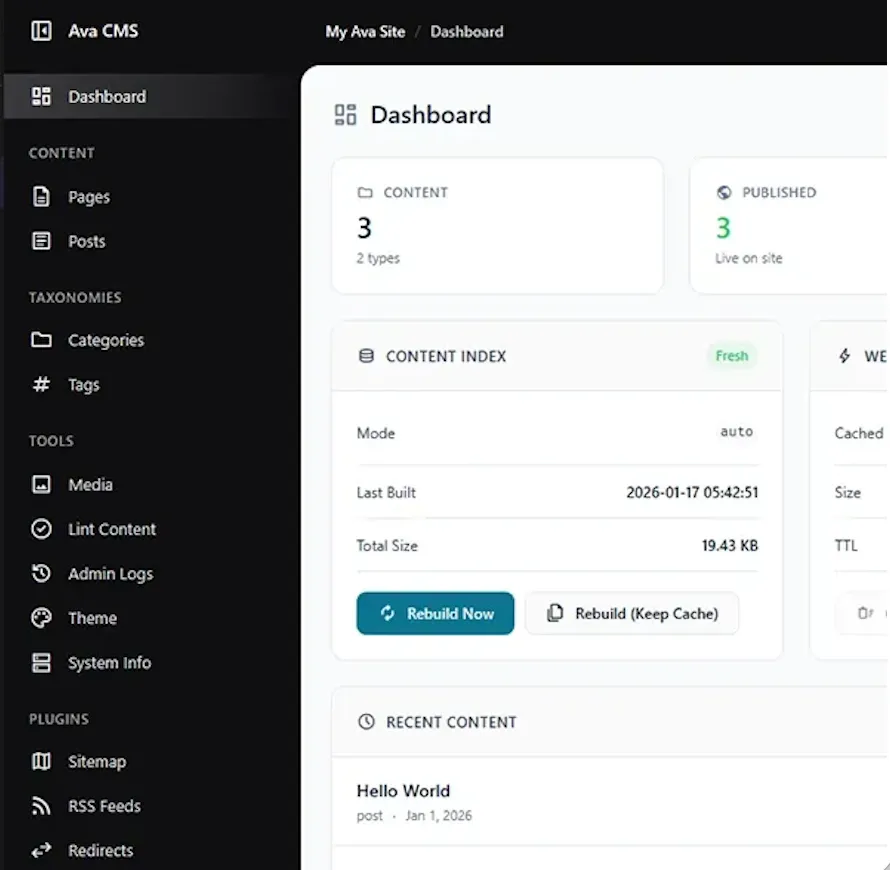Click the 'Live on site' label
Viewport: 890px width, 870px height.
tap(749, 258)
